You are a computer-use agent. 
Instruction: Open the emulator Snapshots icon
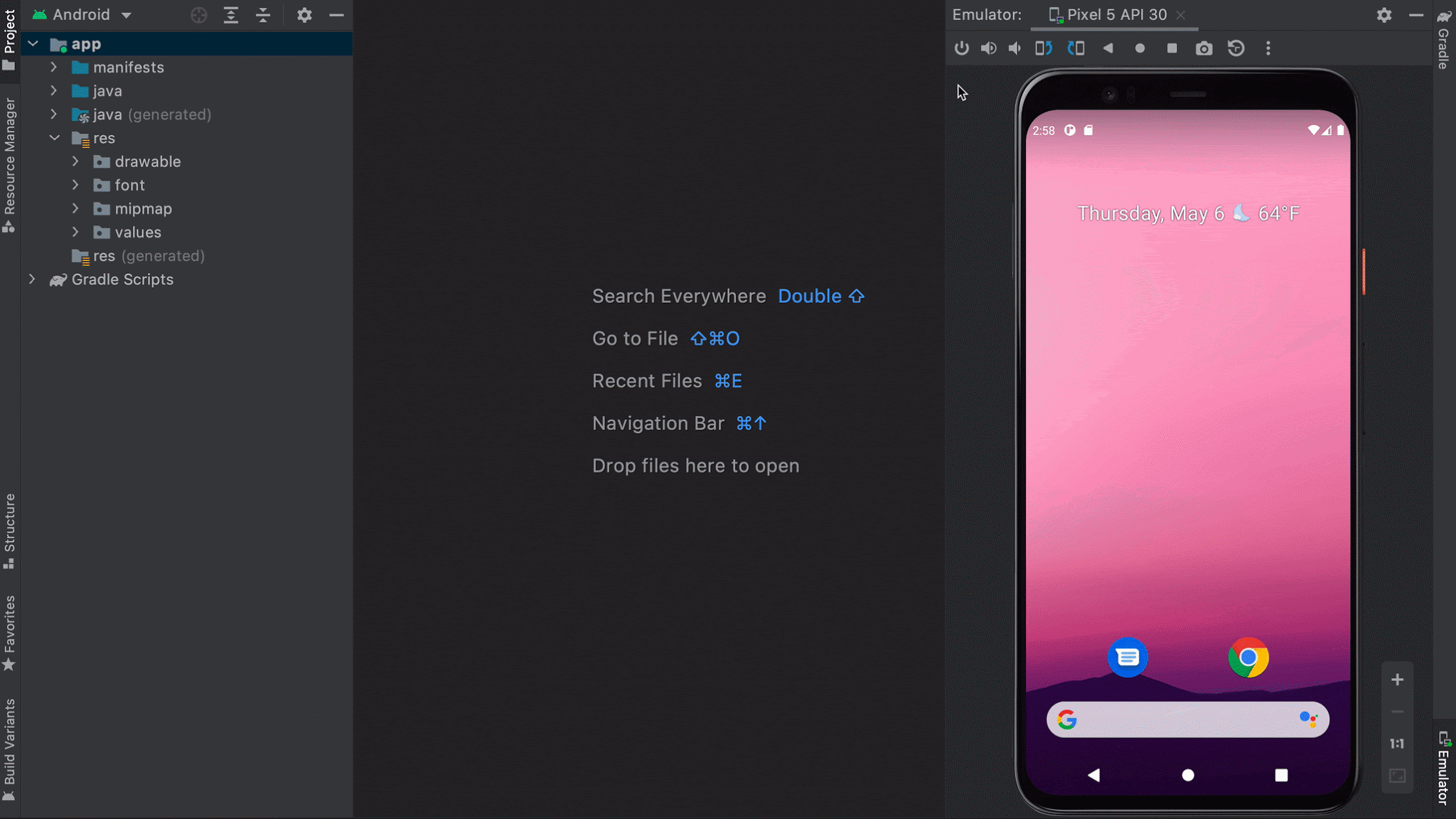tap(1236, 48)
